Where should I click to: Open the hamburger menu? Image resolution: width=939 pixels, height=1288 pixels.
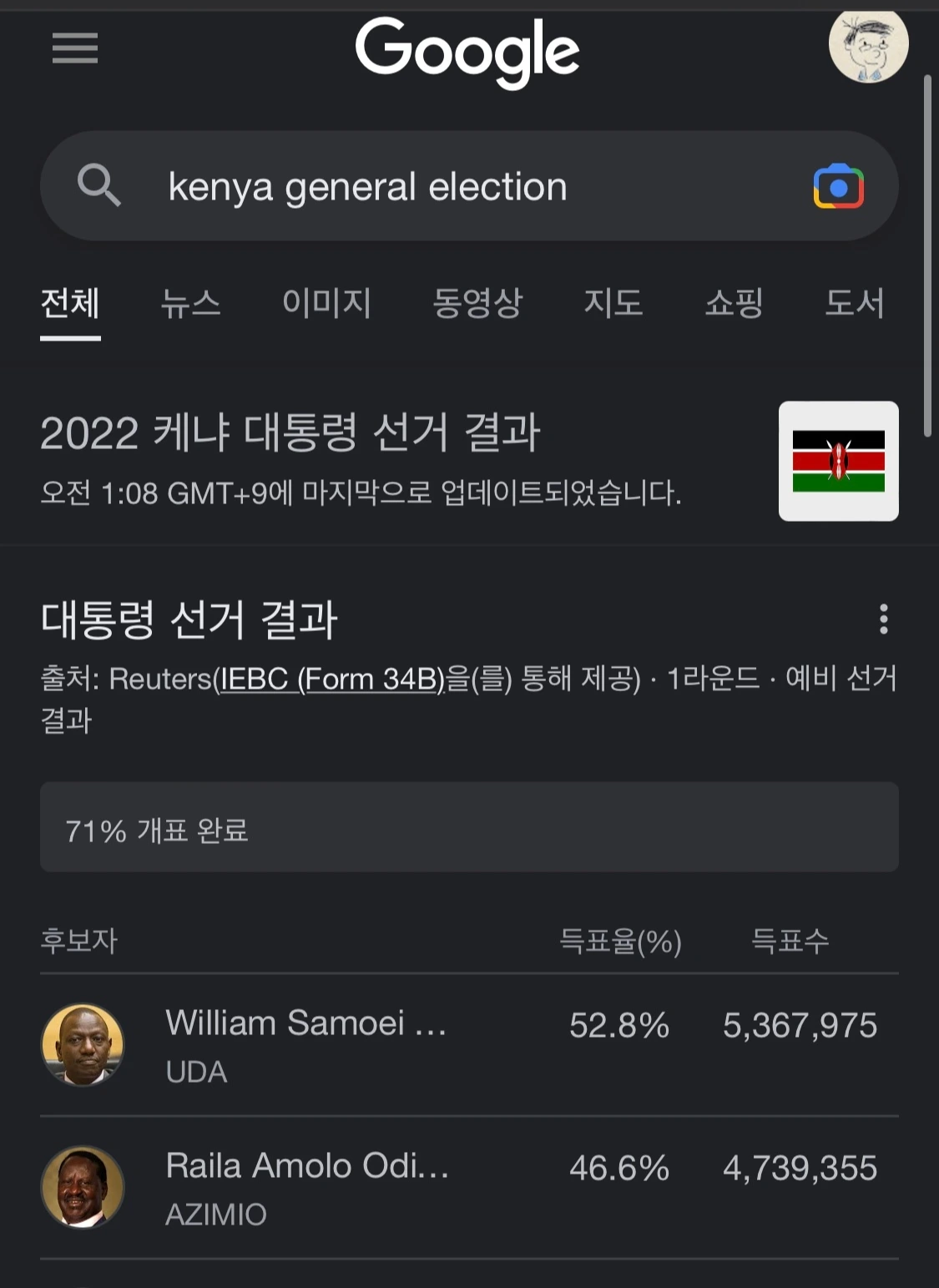coord(75,48)
